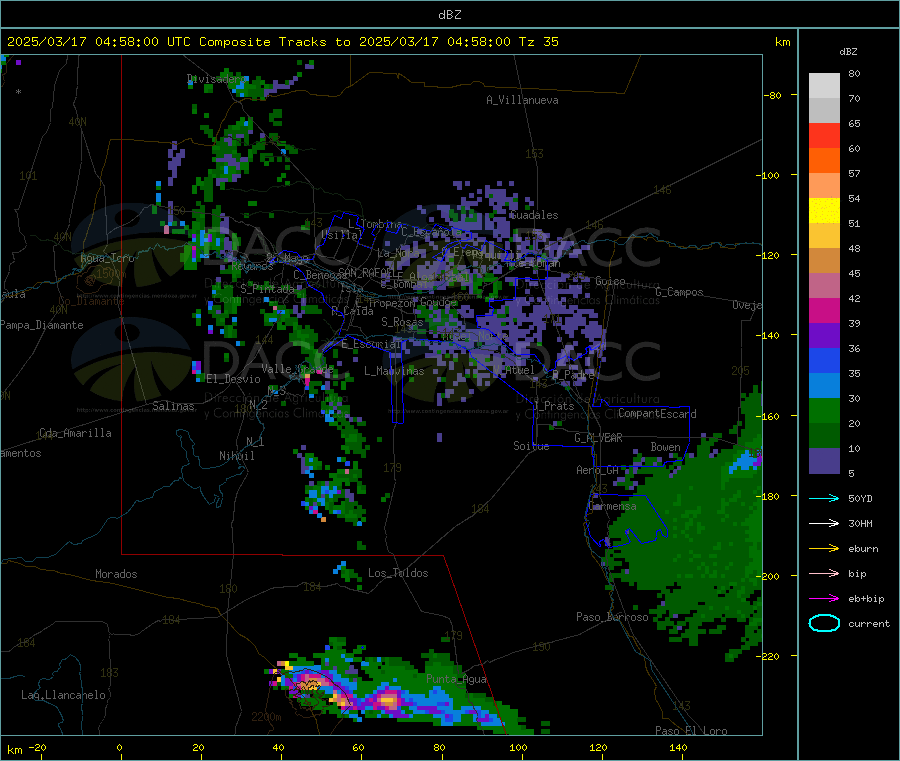Click the Agua_Toro place label

[x=107, y=258]
